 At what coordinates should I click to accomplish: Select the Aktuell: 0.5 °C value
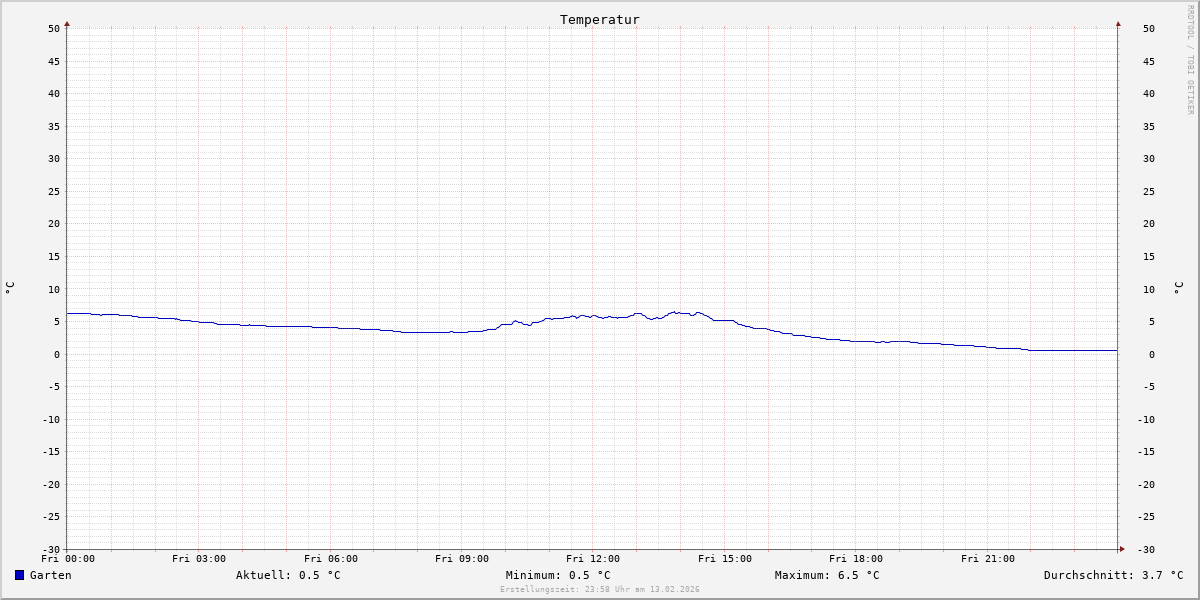(288, 575)
